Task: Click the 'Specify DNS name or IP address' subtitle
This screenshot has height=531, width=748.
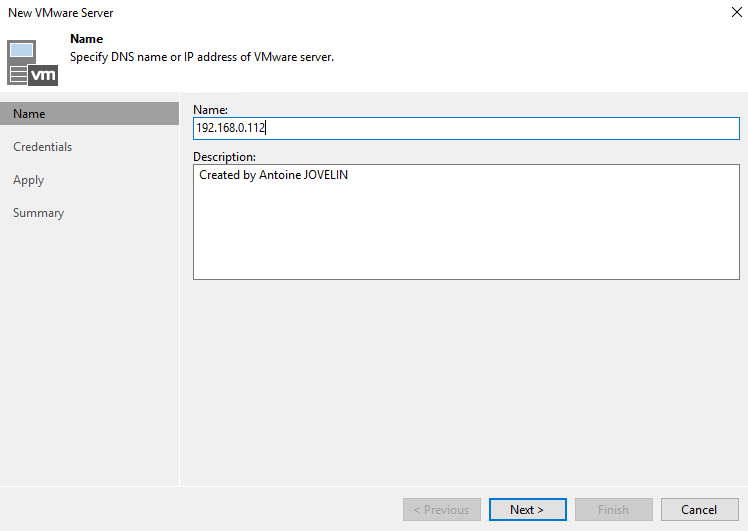Action: (x=202, y=57)
